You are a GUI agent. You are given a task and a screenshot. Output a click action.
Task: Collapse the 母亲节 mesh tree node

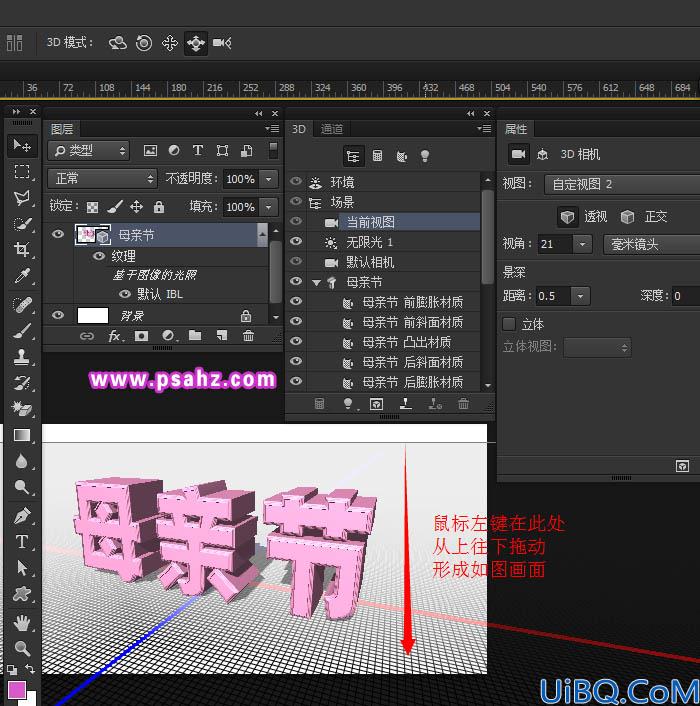(316, 283)
